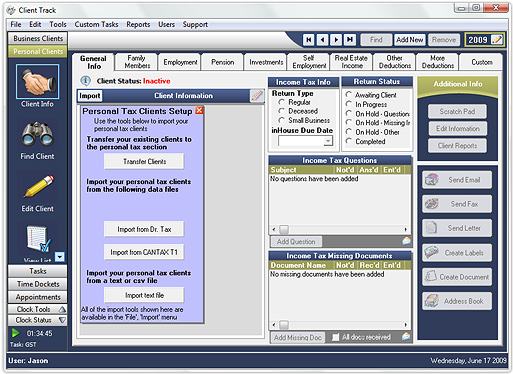Open the Appointments section

[x=38, y=297]
